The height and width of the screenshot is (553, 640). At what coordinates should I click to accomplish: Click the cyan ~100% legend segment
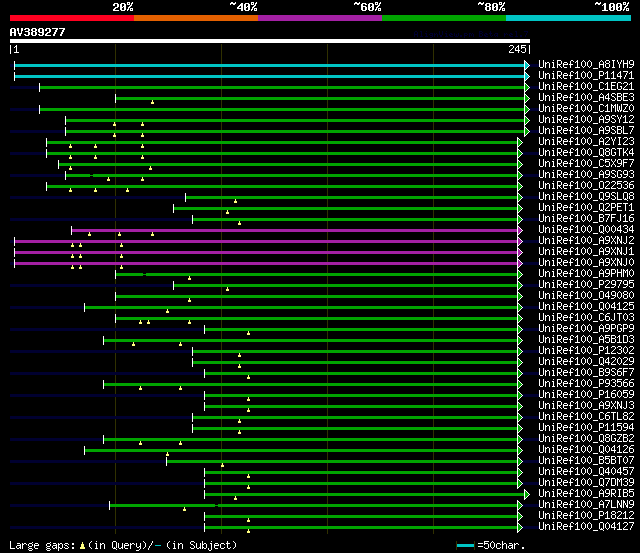pyautogui.click(x=568, y=18)
